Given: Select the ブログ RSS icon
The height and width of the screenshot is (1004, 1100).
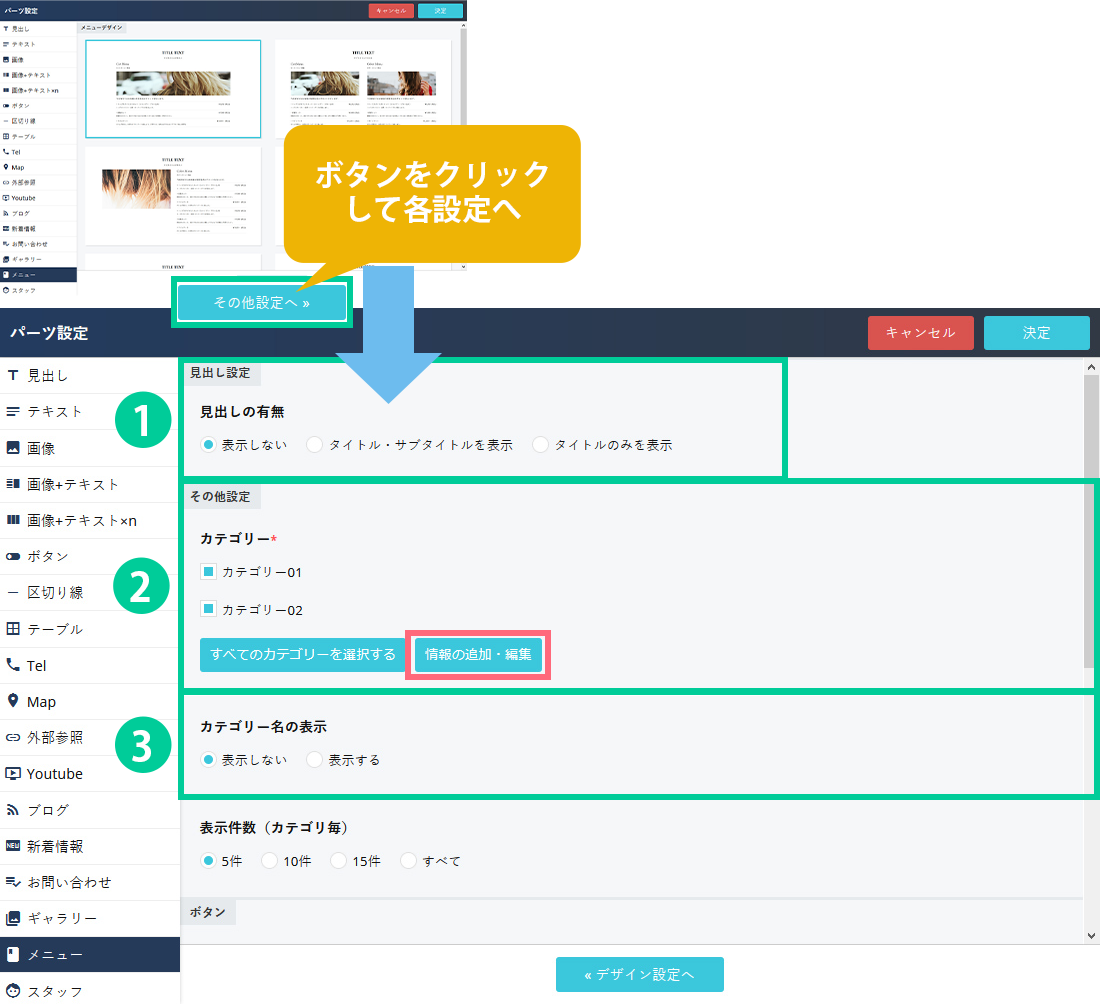Looking at the screenshot, I should tap(13, 809).
